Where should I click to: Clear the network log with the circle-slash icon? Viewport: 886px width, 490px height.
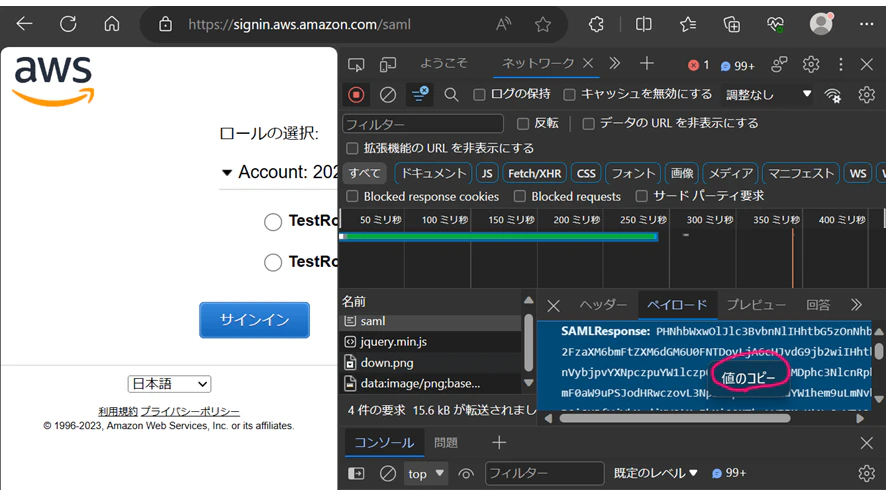pyautogui.click(x=388, y=95)
